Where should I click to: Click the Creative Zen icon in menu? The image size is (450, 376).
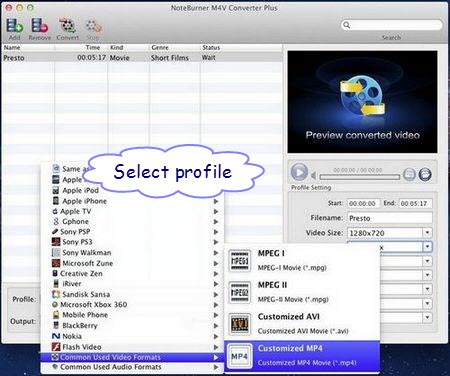click(55, 273)
